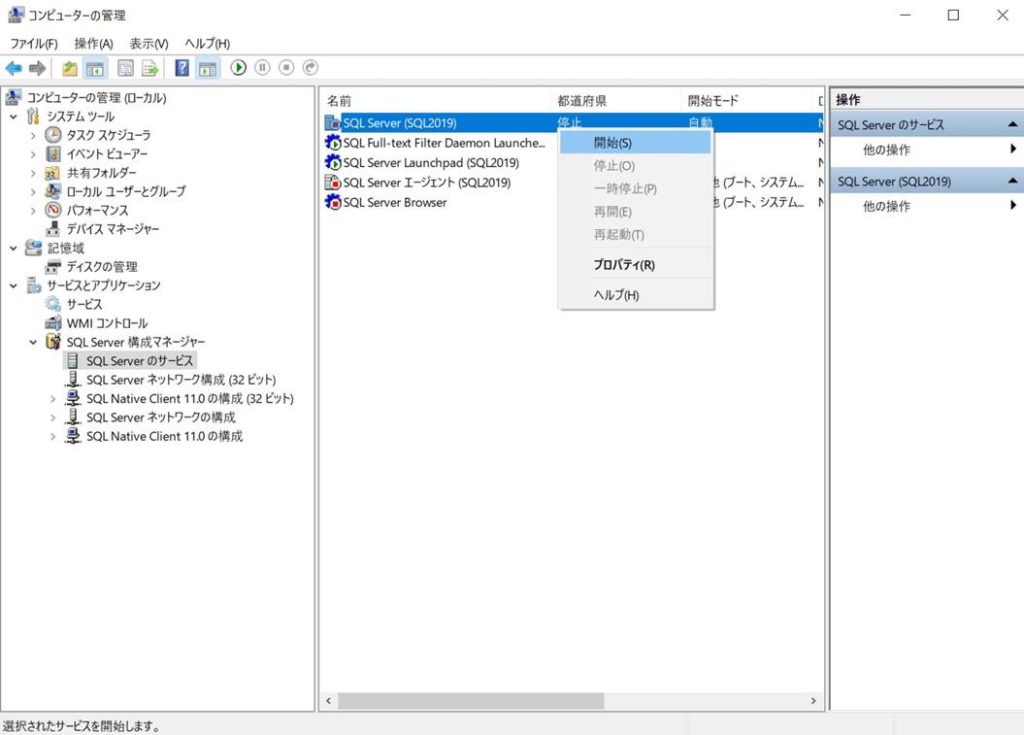1024x735 pixels.
Task: Open the ファイル(F) menu
Action: (33, 44)
